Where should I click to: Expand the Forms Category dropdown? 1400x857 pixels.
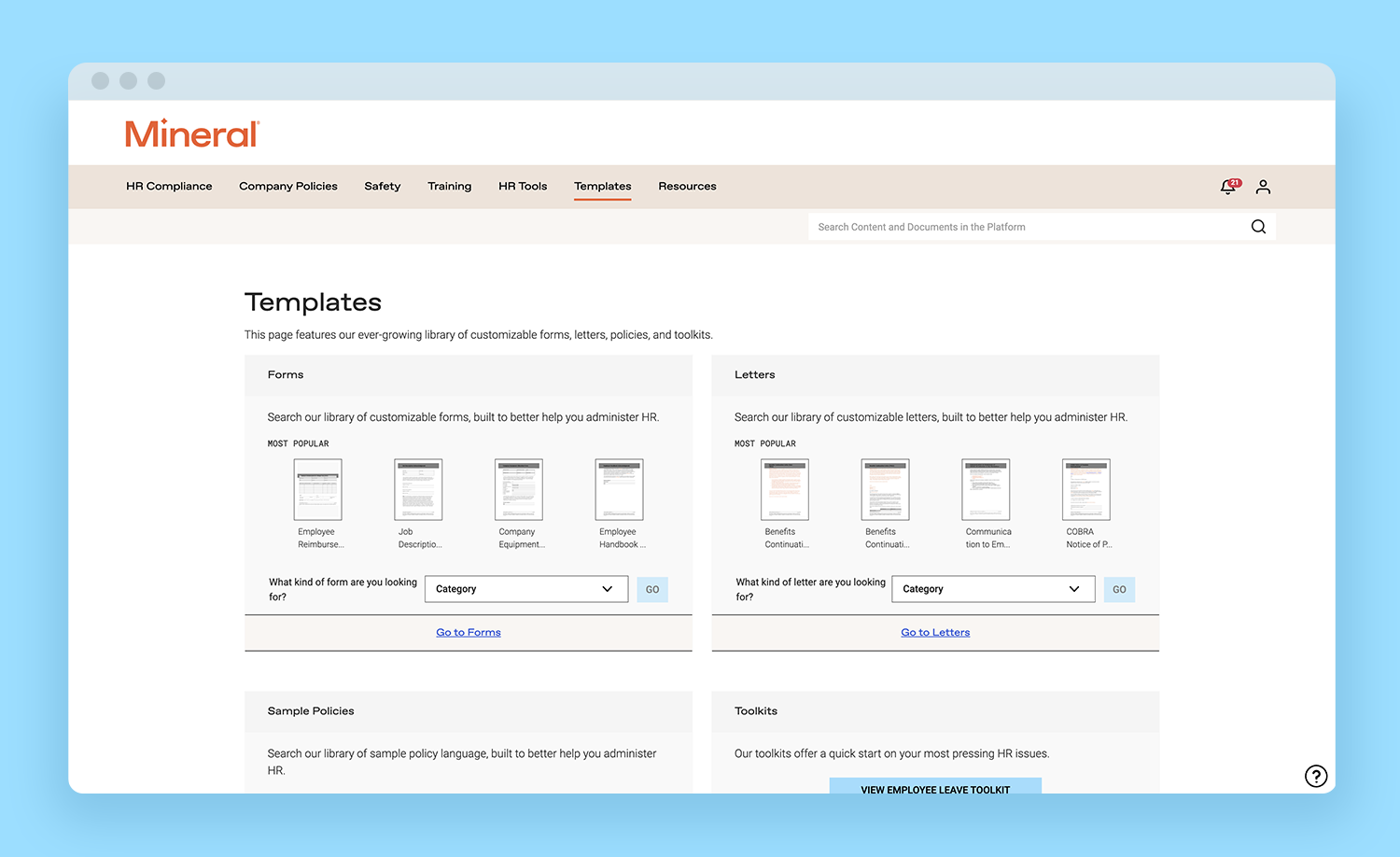click(x=525, y=589)
